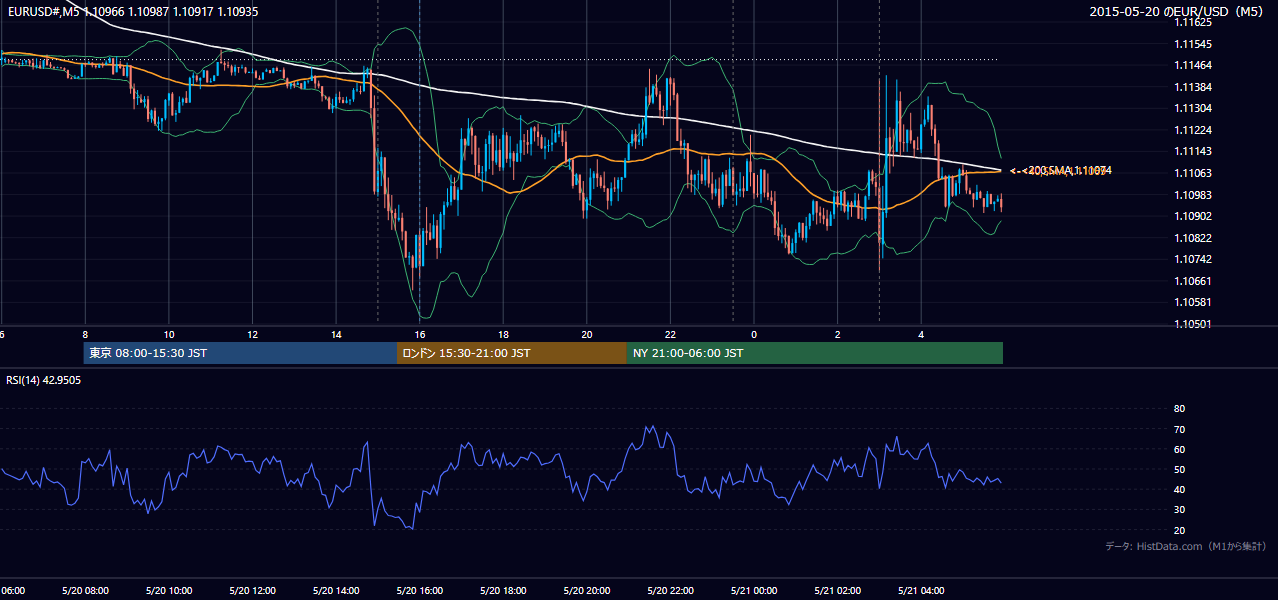Click the 5/21 00:00 time axis label
The image size is (1278, 600).
tap(754, 590)
